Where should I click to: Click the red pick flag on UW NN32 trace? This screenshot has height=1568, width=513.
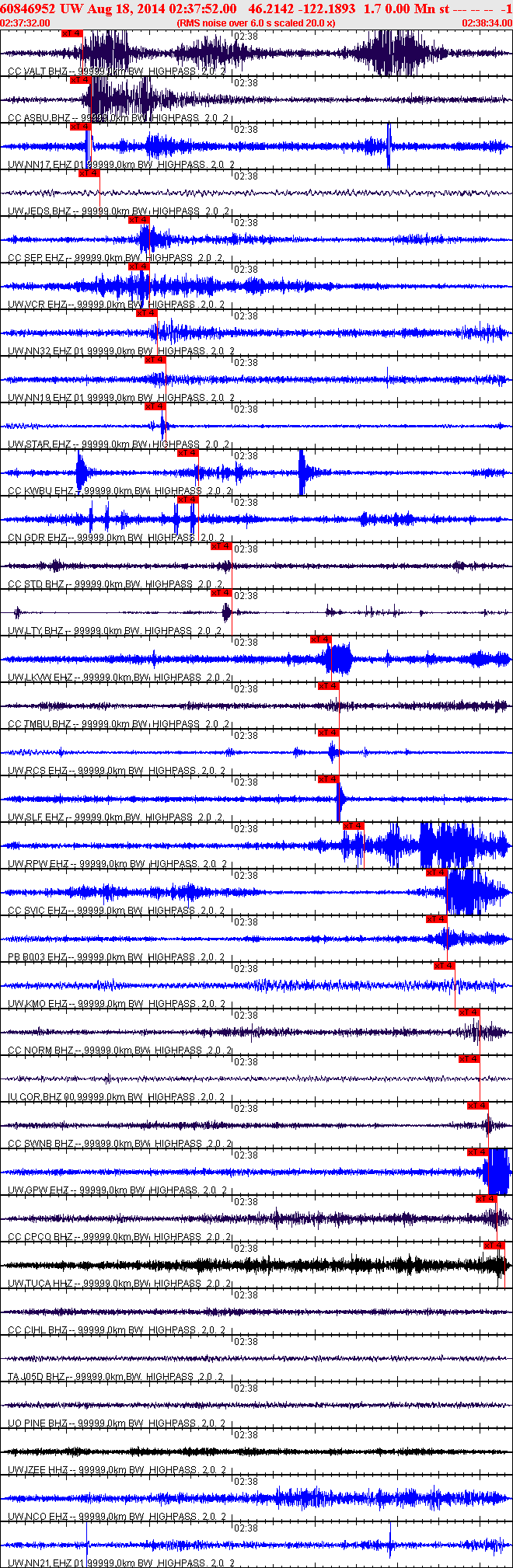tap(147, 313)
